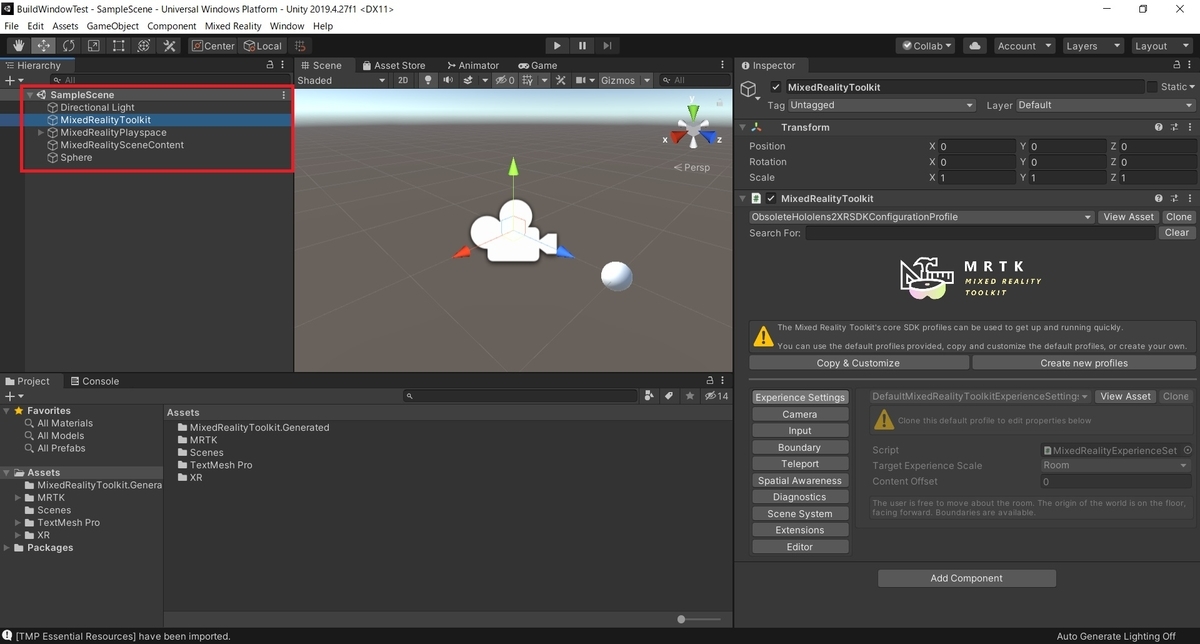Open the Gizmos dropdown
1200x644 pixels.
(626, 80)
